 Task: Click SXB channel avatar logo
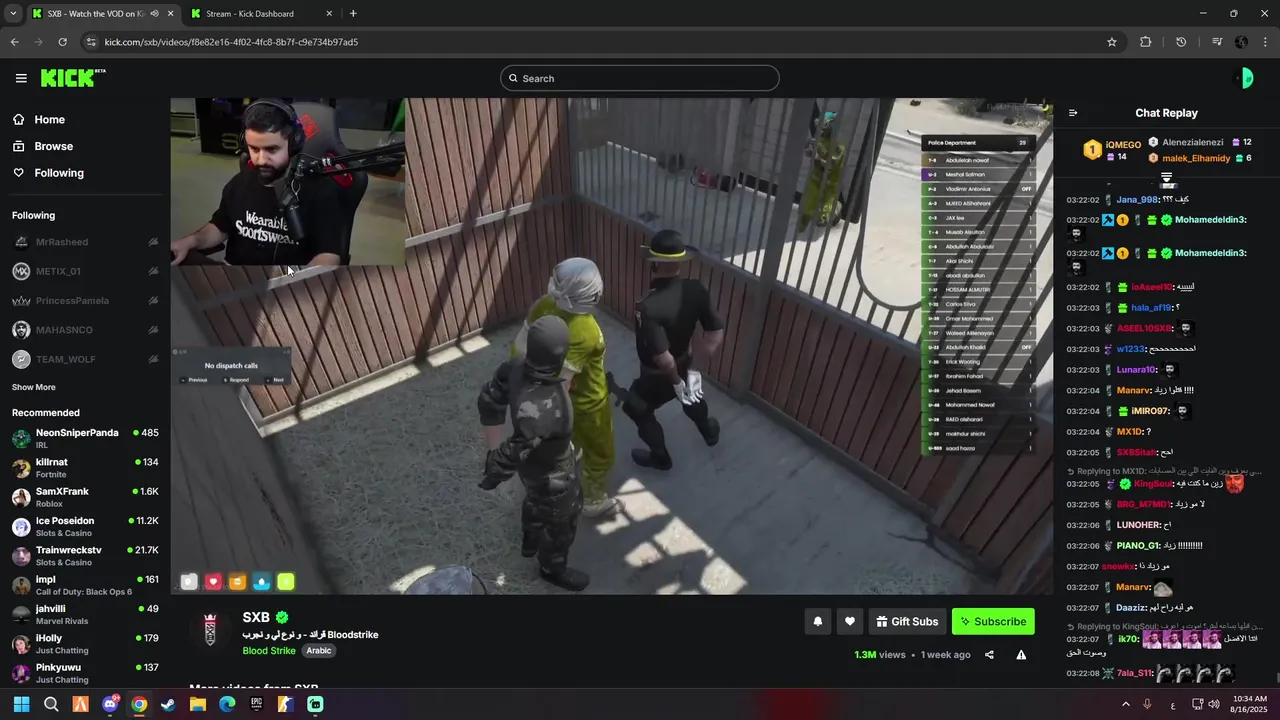pyautogui.click(x=210, y=630)
